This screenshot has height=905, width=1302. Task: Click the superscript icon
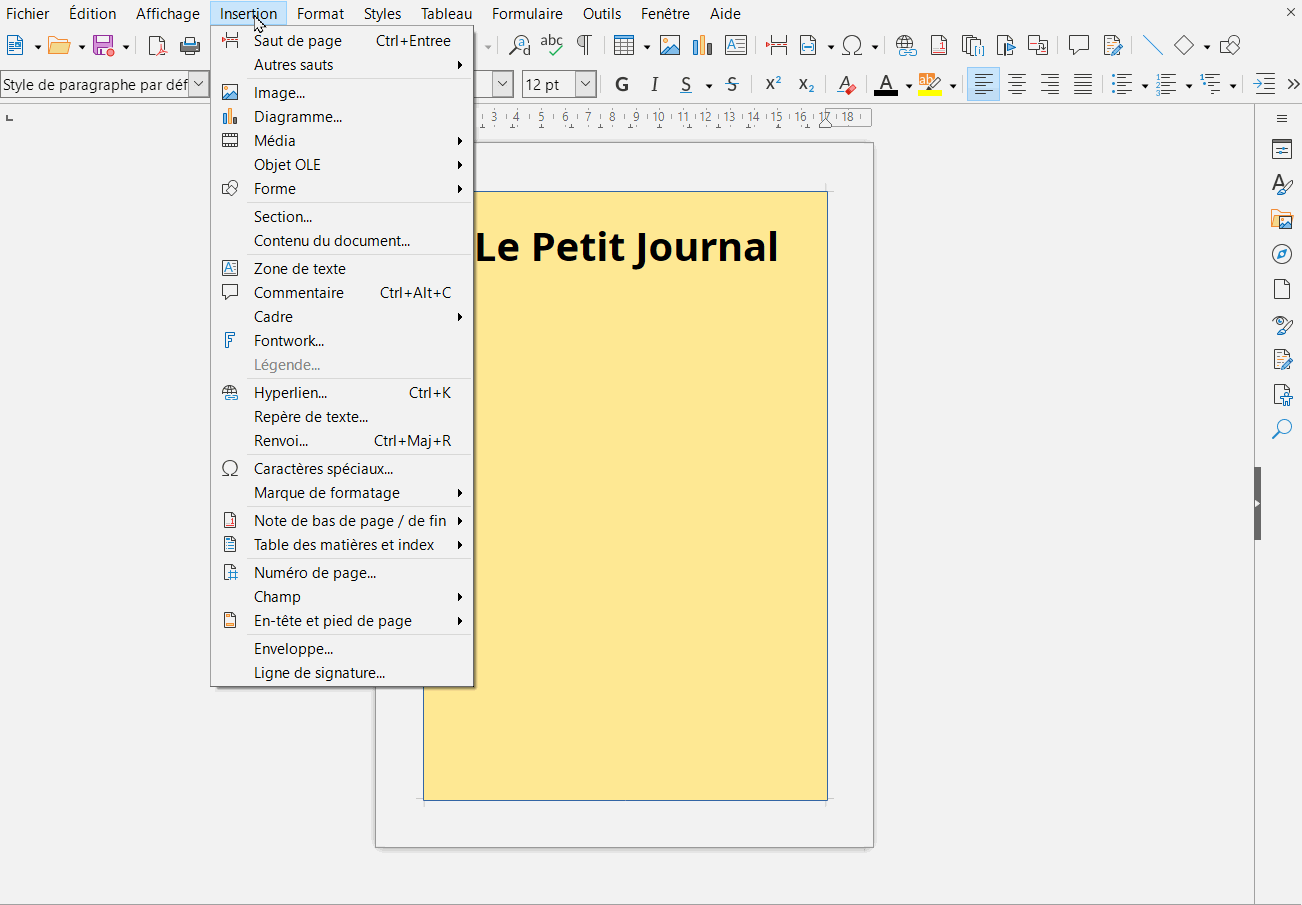[773, 85]
